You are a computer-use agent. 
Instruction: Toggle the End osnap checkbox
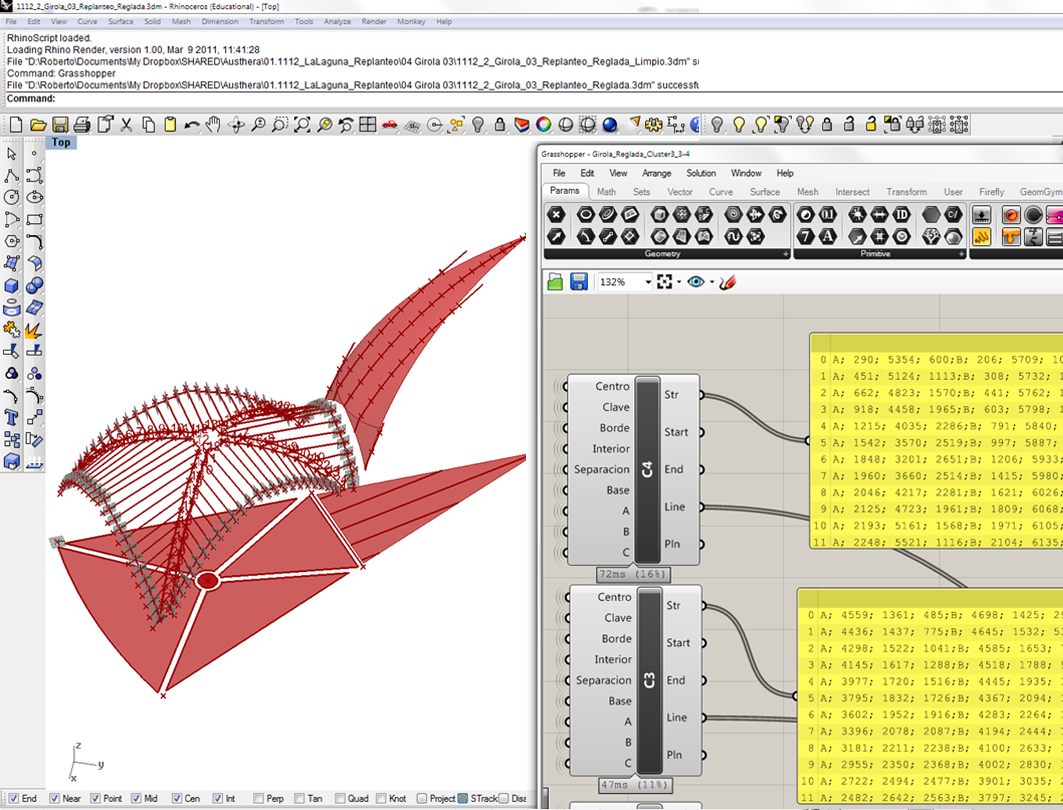[x=13, y=798]
